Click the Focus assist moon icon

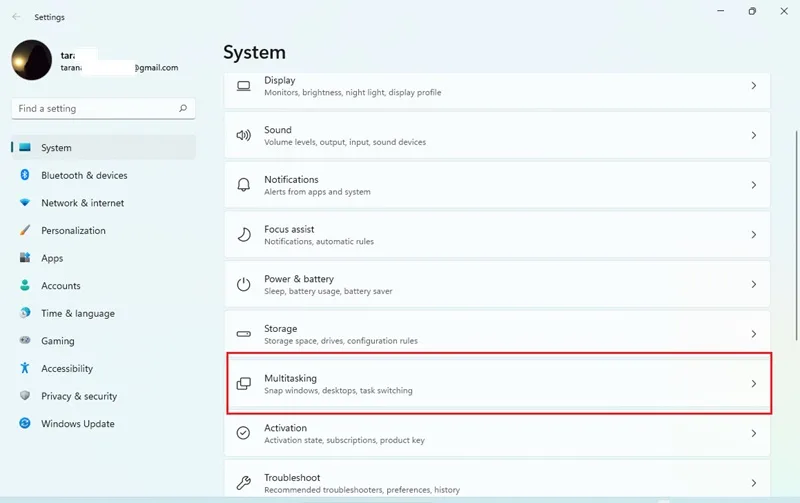(x=244, y=235)
